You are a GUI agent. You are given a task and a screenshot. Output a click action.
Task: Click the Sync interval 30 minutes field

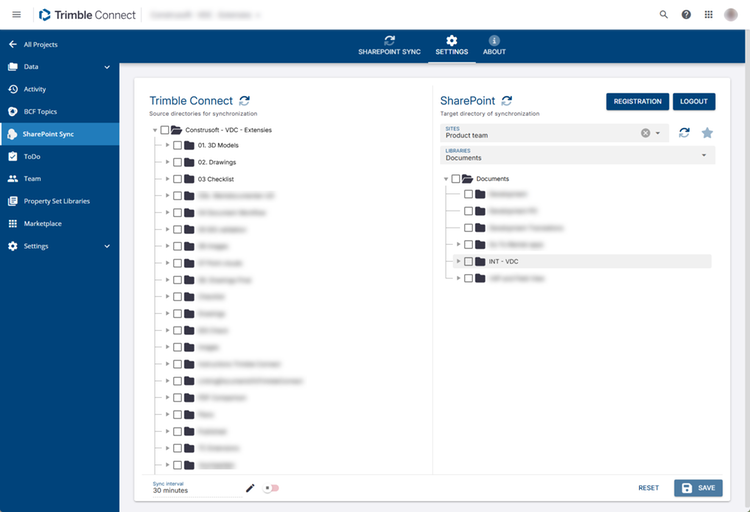coord(197,488)
